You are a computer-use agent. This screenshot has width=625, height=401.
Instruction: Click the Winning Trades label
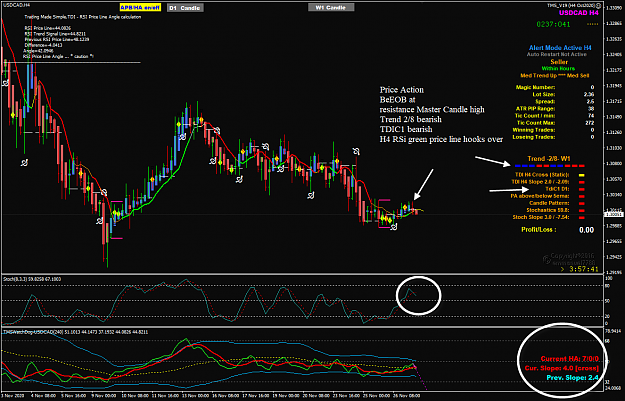[x=534, y=130]
